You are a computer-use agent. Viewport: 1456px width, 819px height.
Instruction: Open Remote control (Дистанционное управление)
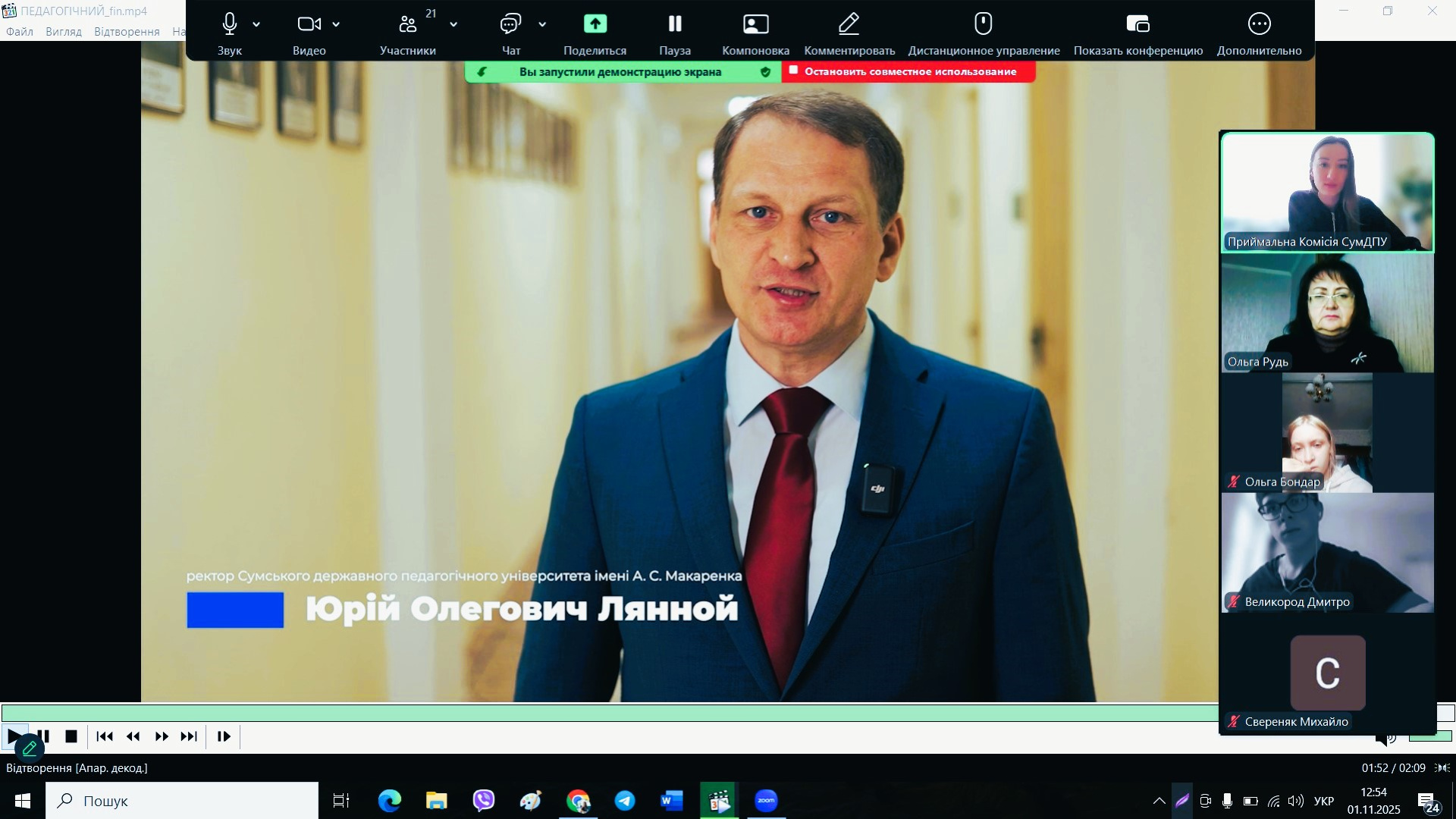click(x=983, y=24)
